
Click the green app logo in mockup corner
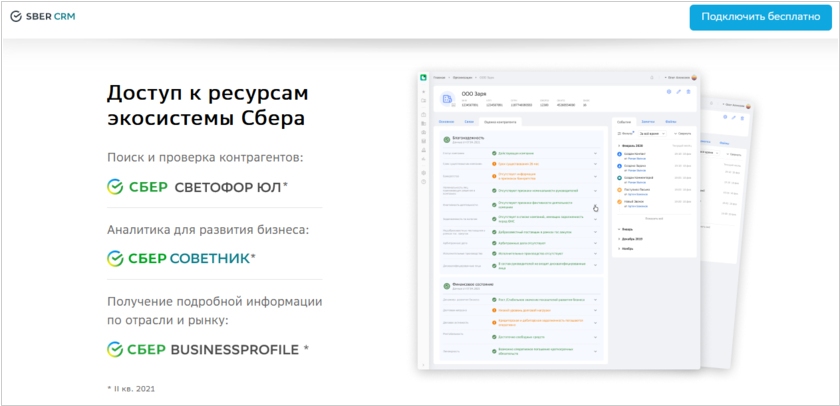coord(423,78)
